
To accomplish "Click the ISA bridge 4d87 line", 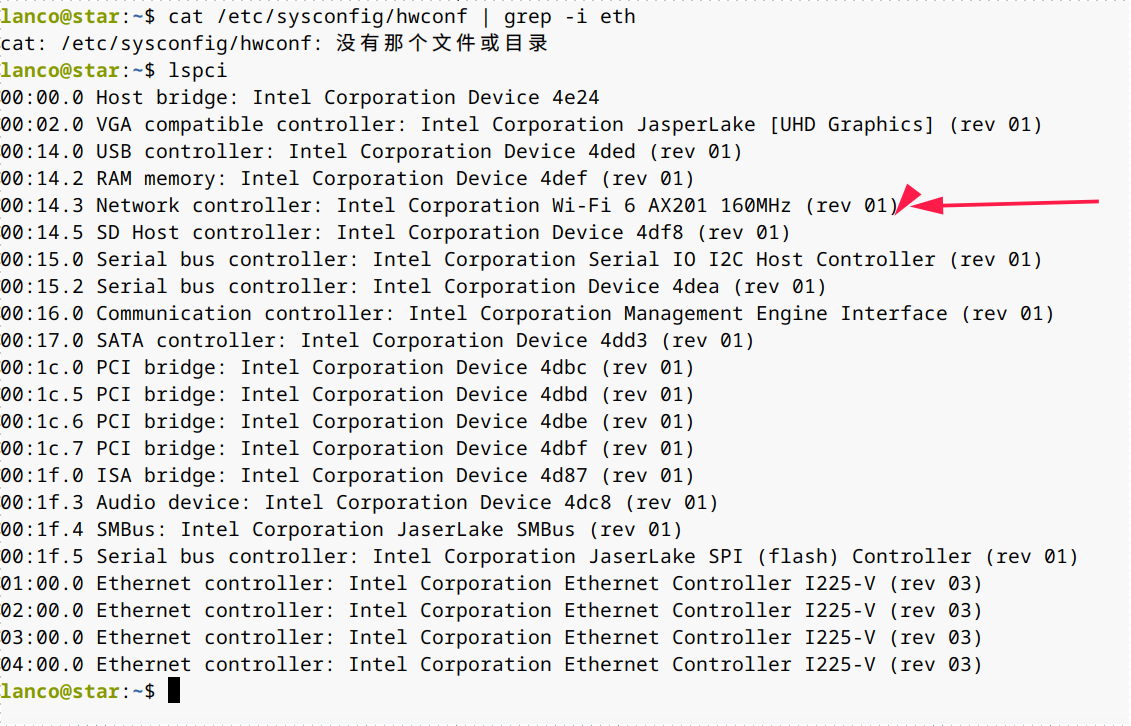I will click(x=347, y=476).
